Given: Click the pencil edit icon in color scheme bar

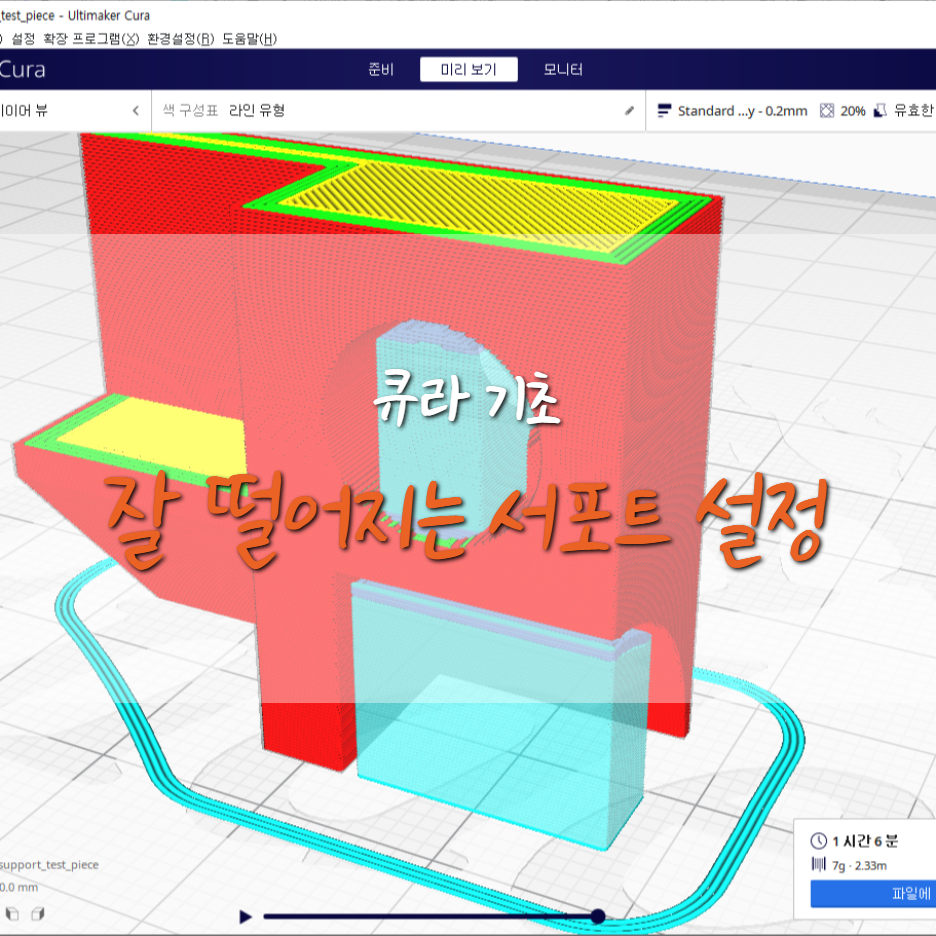Looking at the screenshot, I should [629, 110].
